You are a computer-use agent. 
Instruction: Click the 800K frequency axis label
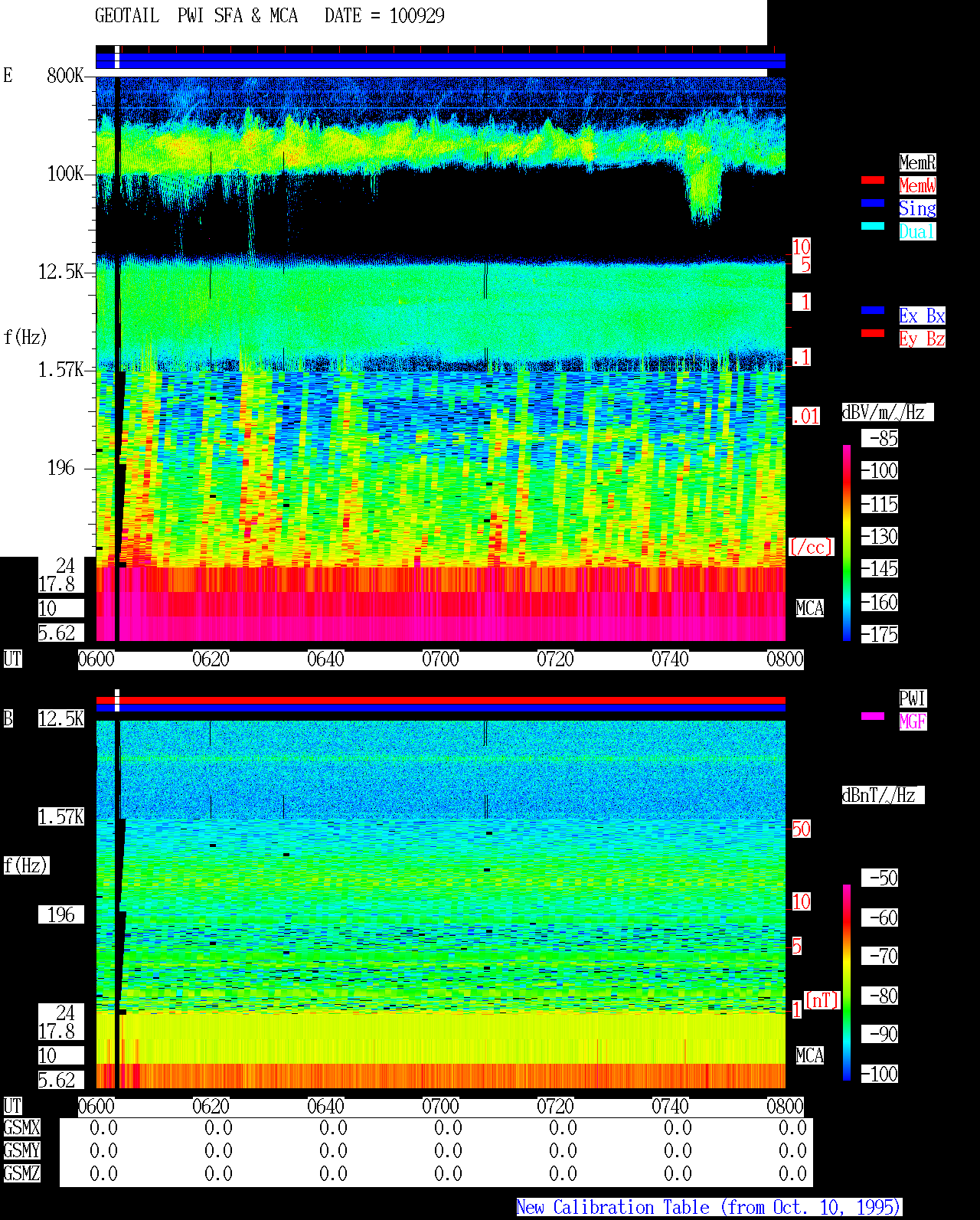pos(65,75)
